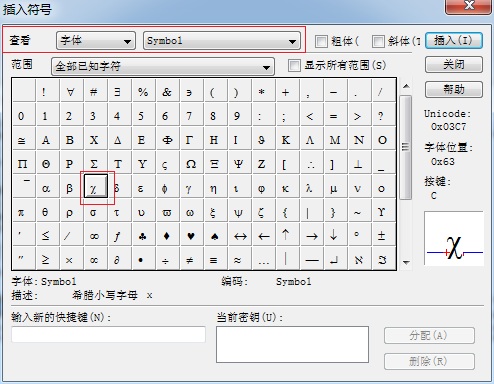This screenshot has width=494, height=384.
Task: Tick the 显示所有范围 checkbox
Action: click(x=294, y=65)
